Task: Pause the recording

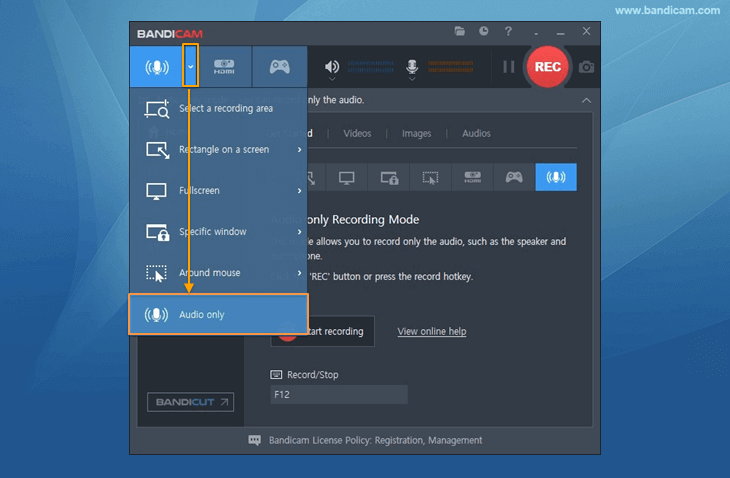Action: point(509,67)
